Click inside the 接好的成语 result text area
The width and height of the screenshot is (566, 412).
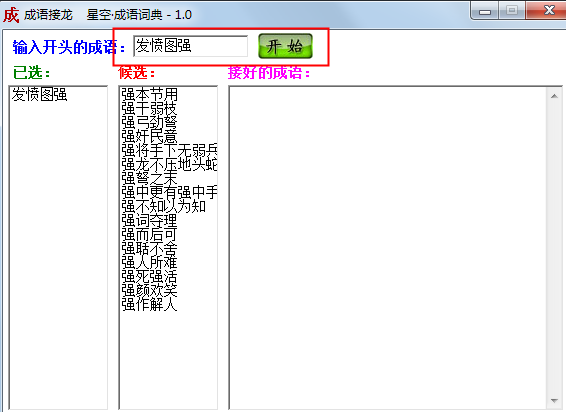click(x=388, y=248)
